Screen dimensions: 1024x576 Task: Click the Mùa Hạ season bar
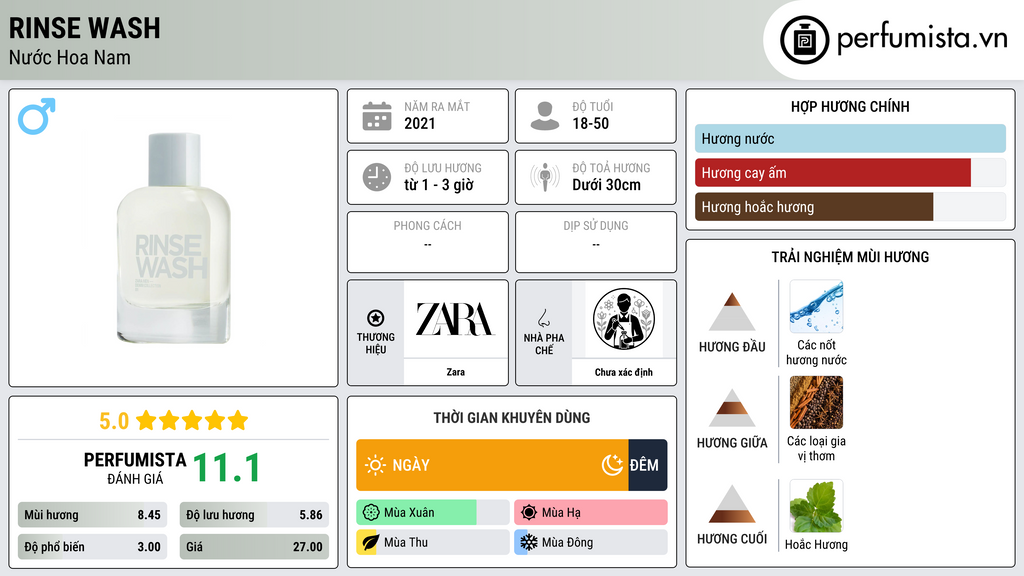[590, 513]
